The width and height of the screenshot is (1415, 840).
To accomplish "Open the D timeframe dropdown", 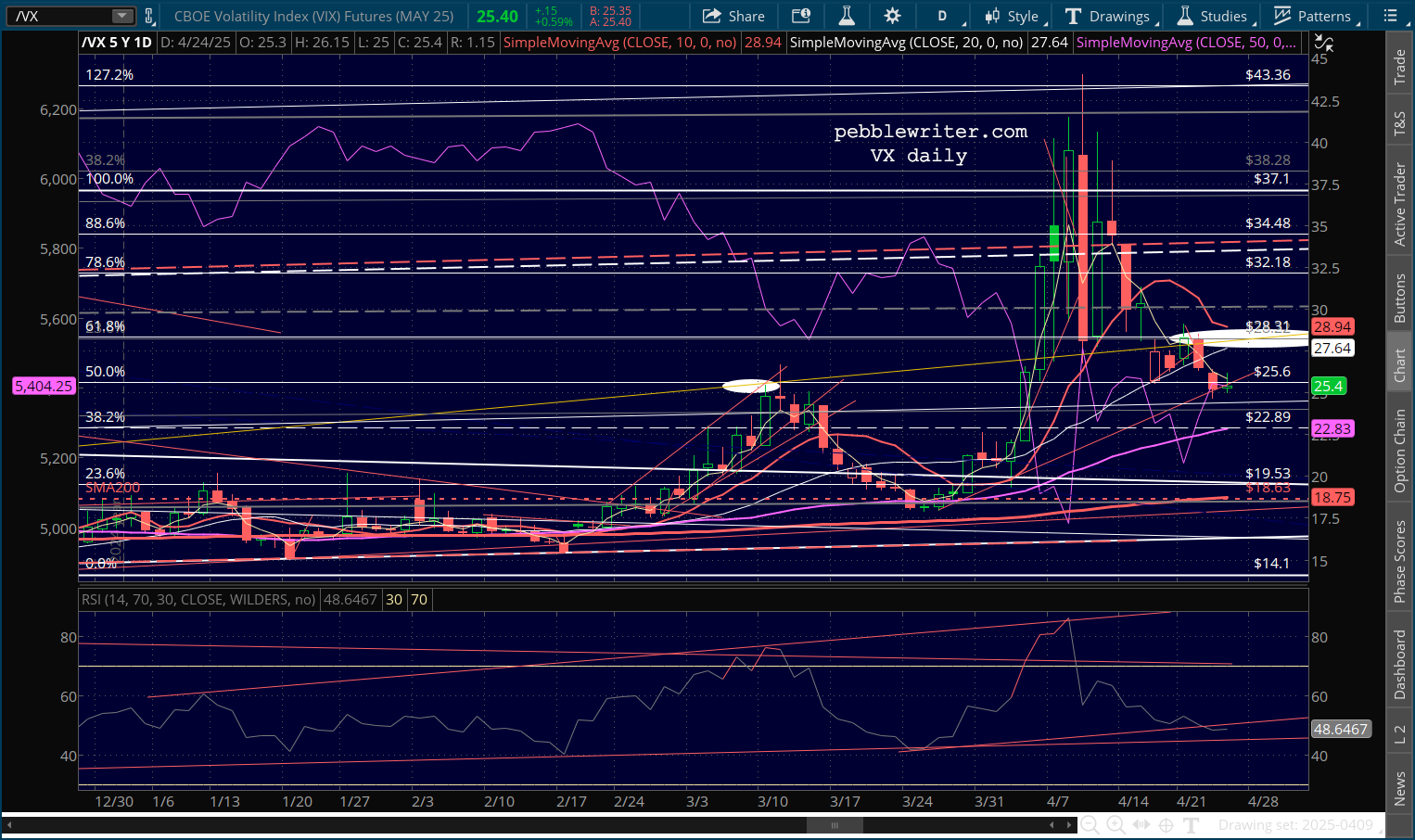I will coord(944,16).
